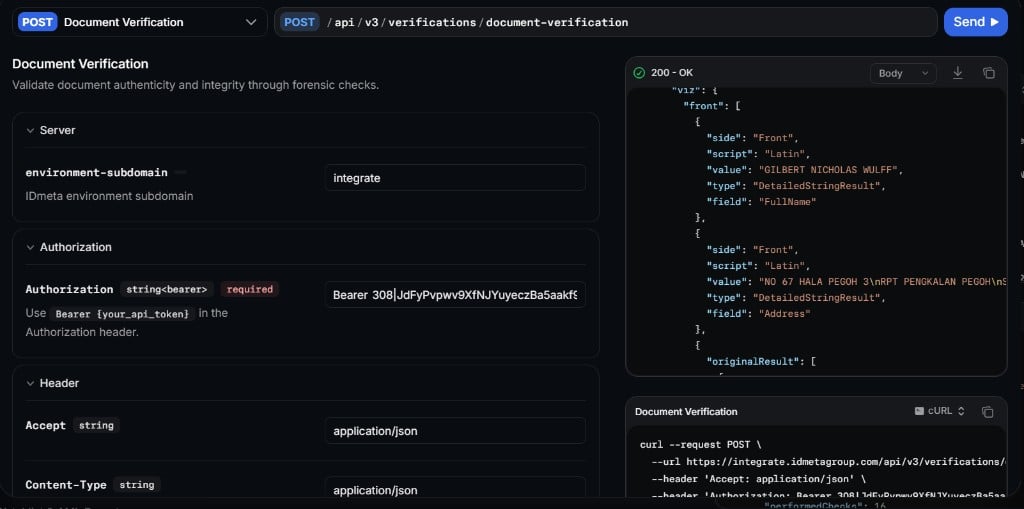The width and height of the screenshot is (1024, 509).
Task: Click the request URL path bar
Action: click(x=606, y=22)
